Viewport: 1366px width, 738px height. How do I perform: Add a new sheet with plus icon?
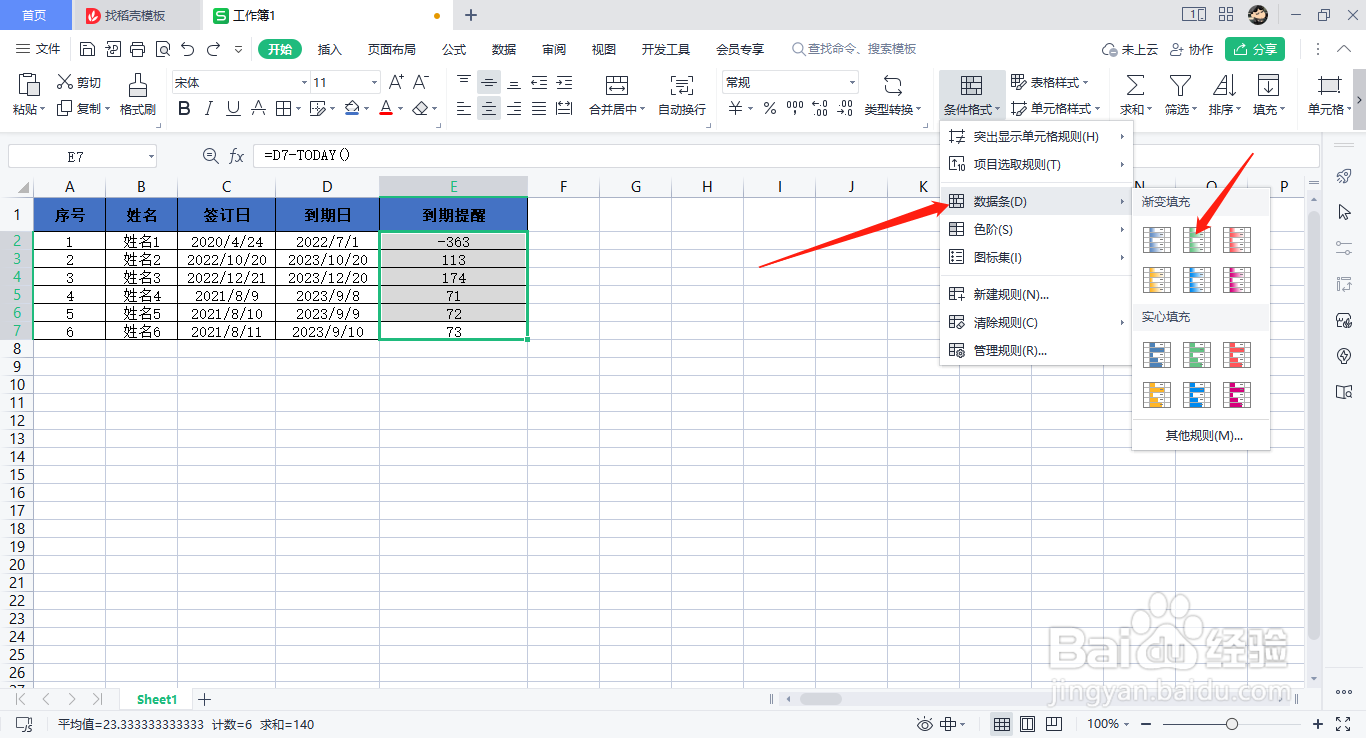tap(205, 699)
